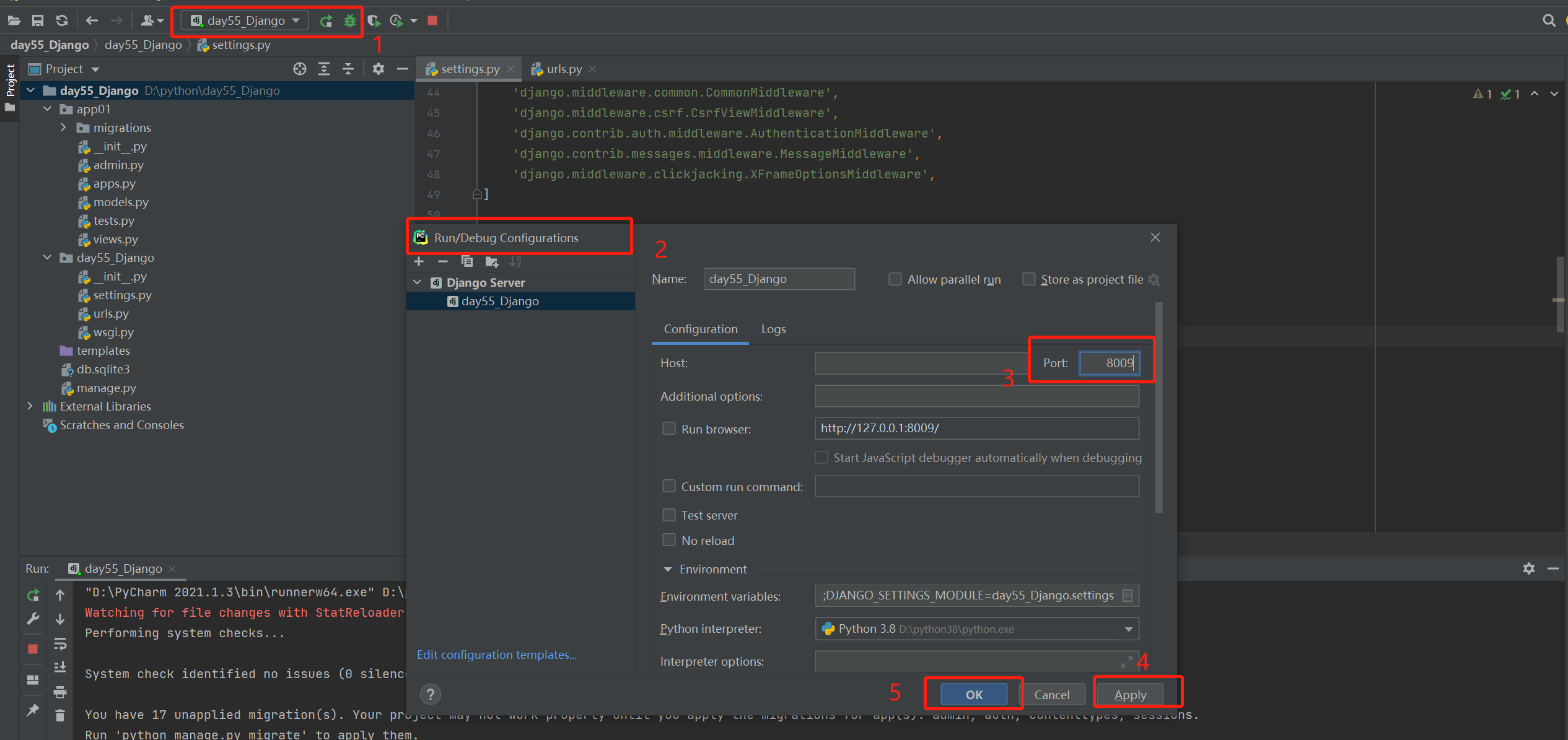Screen dimensions: 1568x740
Task: Add new configuration with plus icon
Action: (419, 261)
